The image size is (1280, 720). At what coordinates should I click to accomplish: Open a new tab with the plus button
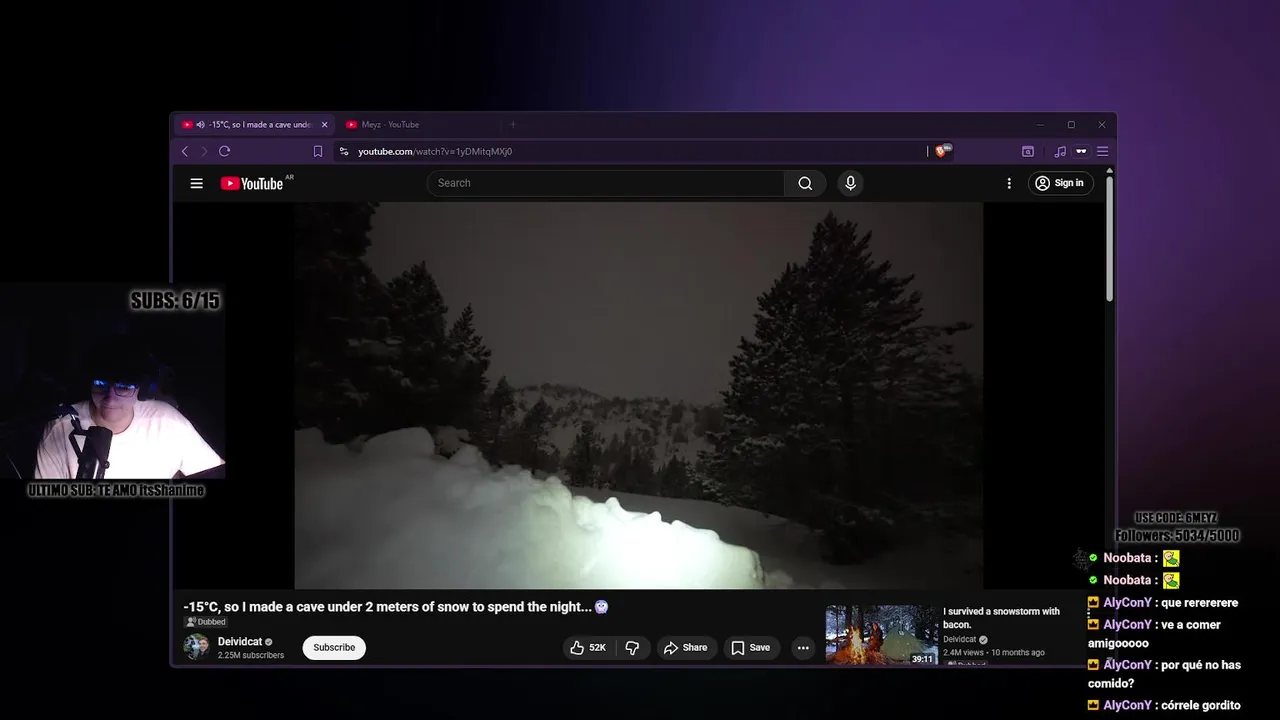(x=513, y=125)
